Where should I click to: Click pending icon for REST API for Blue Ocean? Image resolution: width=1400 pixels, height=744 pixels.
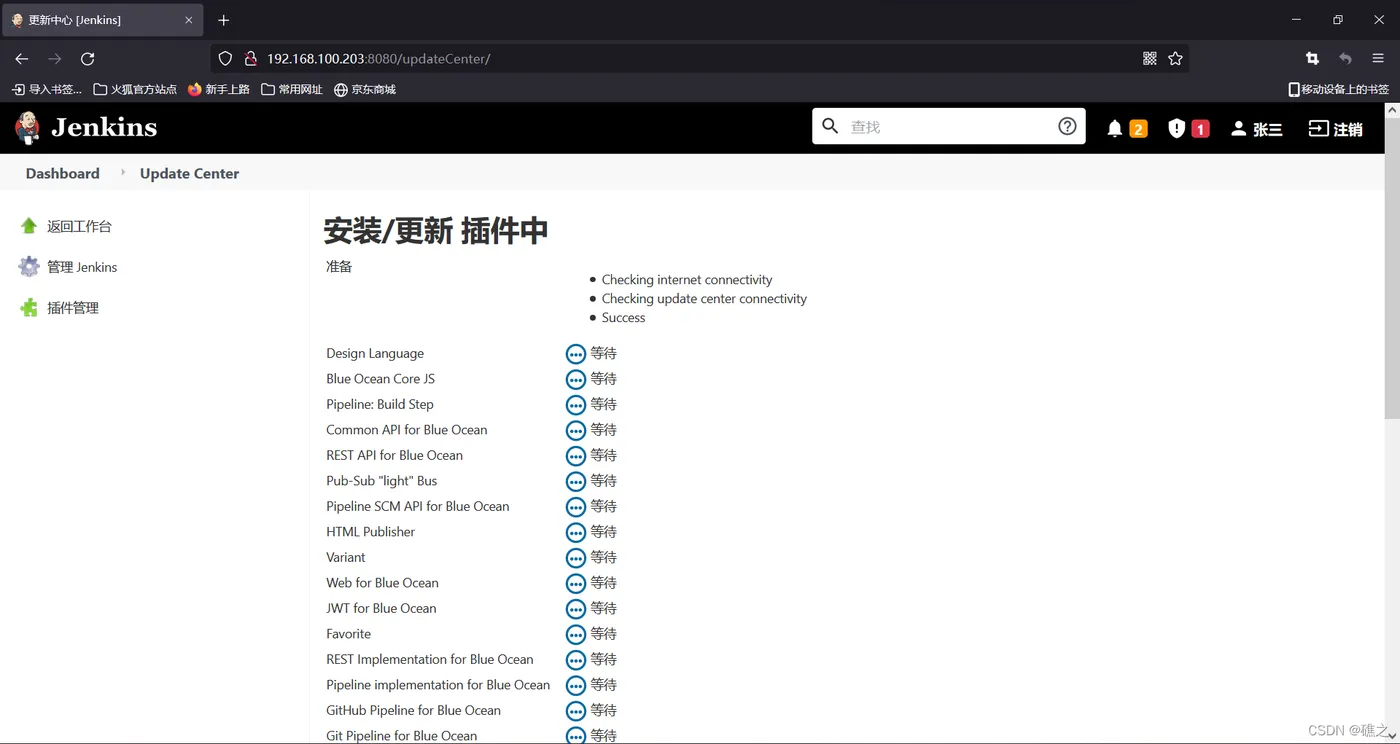click(x=576, y=456)
